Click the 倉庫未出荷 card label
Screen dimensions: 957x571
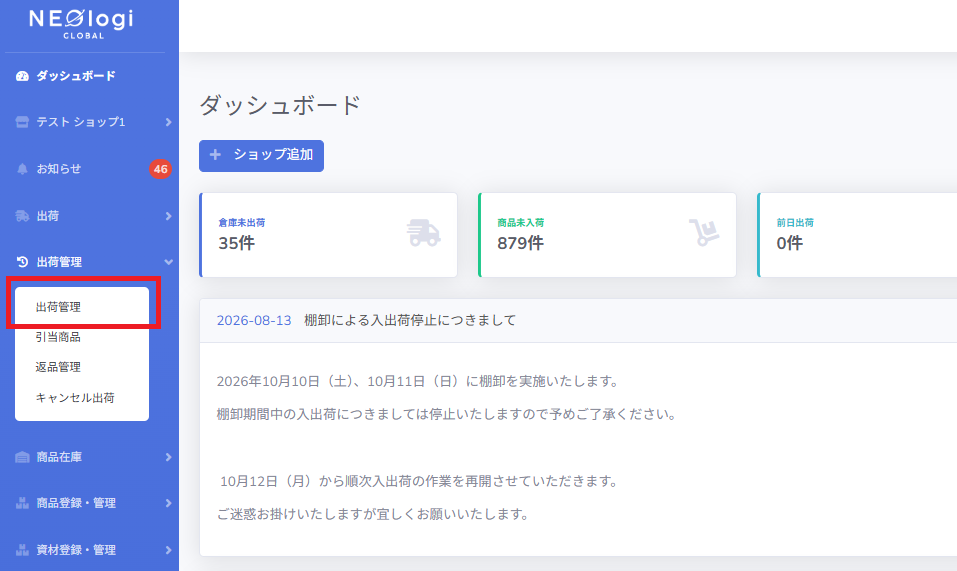[x=242, y=223]
